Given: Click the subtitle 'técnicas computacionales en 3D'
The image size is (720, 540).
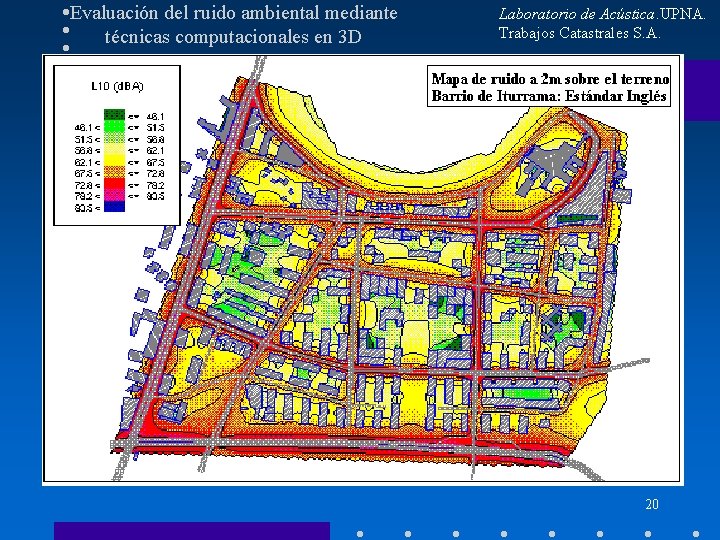Looking at the screenshot, I should tap(233, 36).
